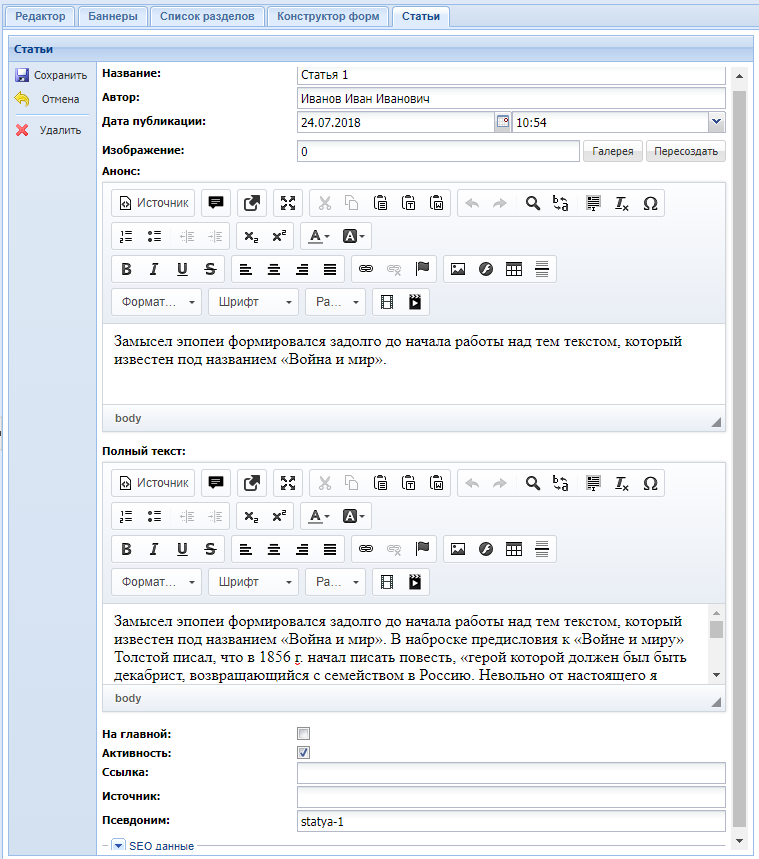Uncheck the Активность checkbox
This screenshot has height=859, width=759.
303,752
